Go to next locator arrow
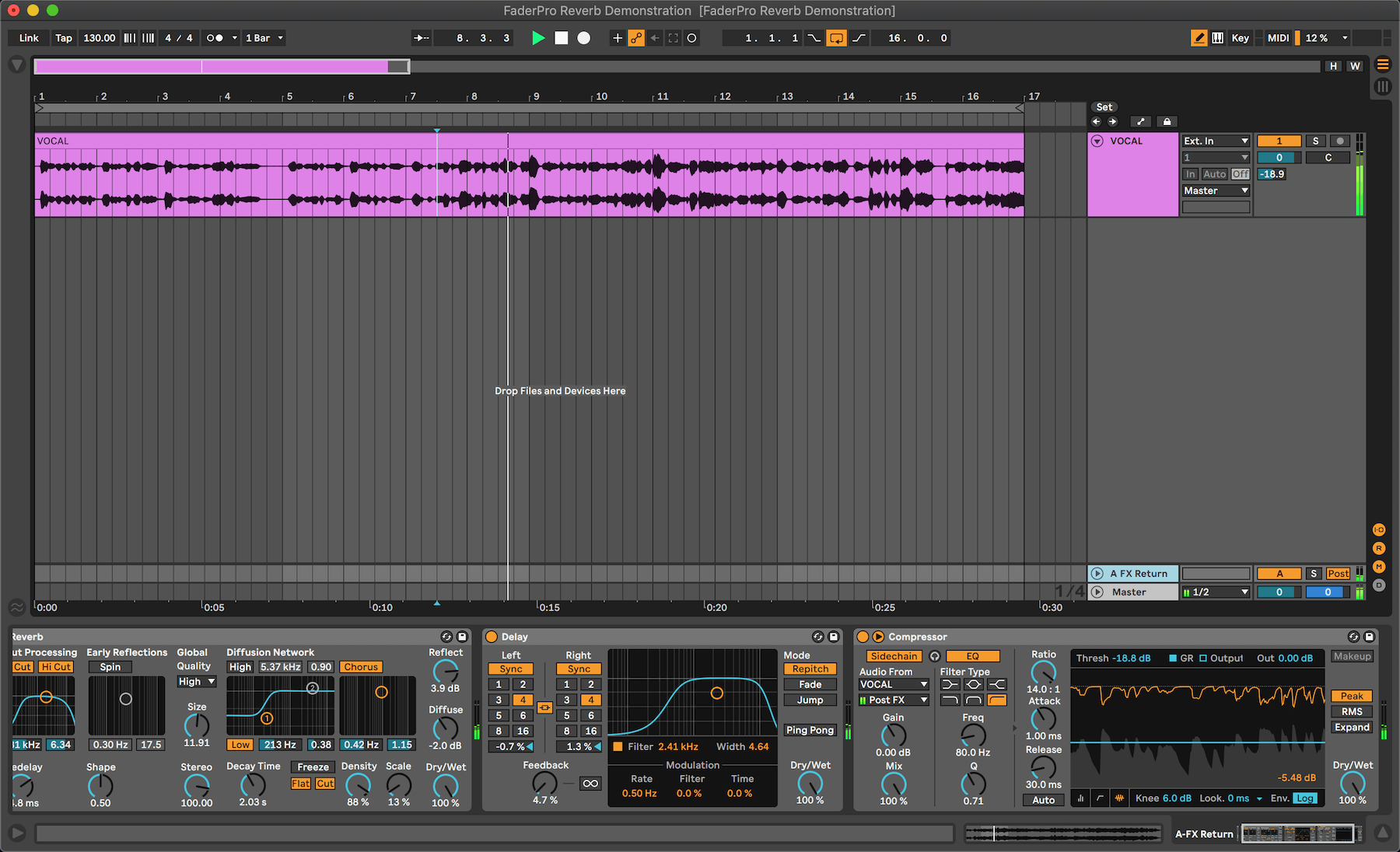The image size is (1400, 852). (x=1113, y=122)
